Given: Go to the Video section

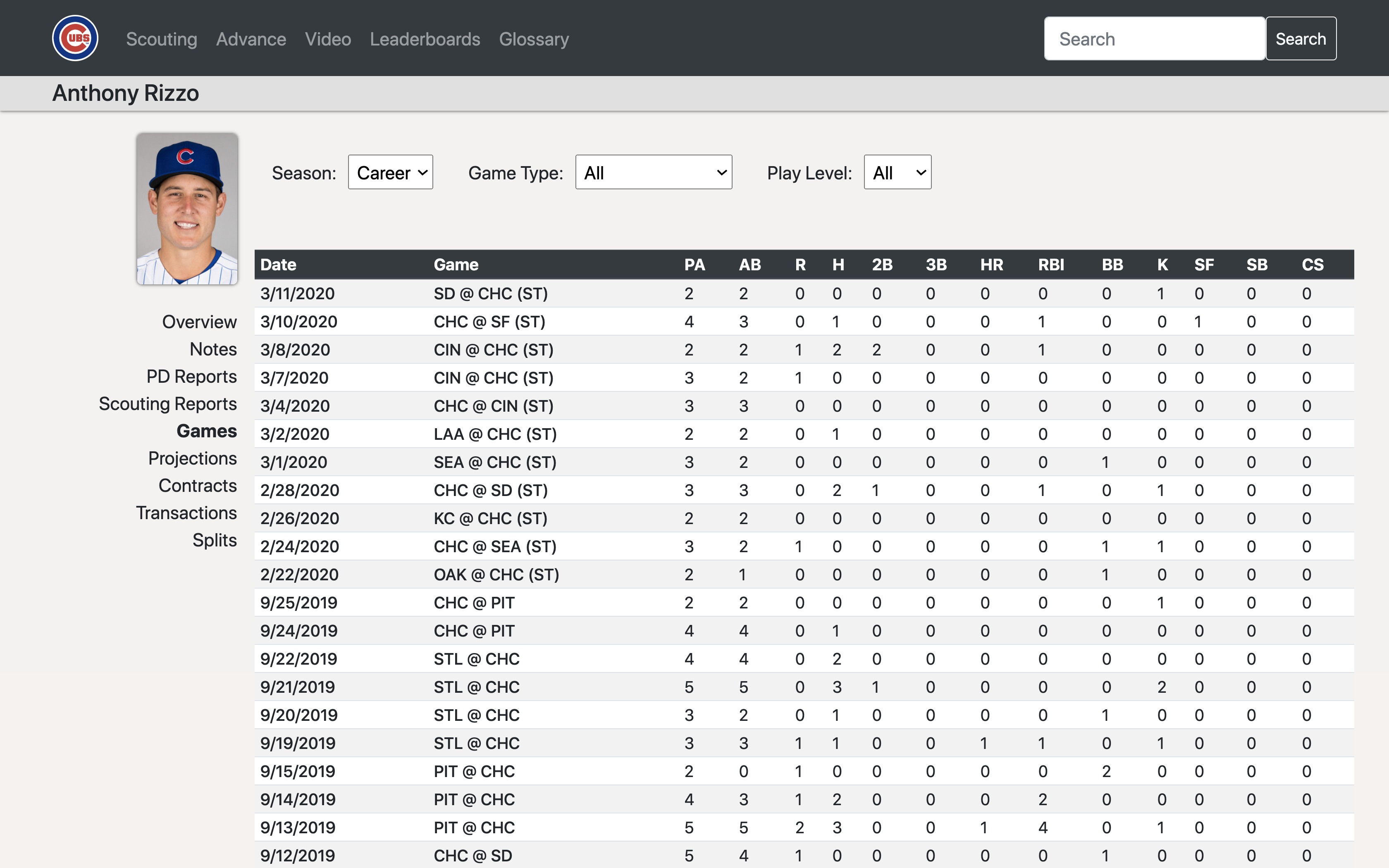Looking at the screenshot, I should tap(328, 39).
